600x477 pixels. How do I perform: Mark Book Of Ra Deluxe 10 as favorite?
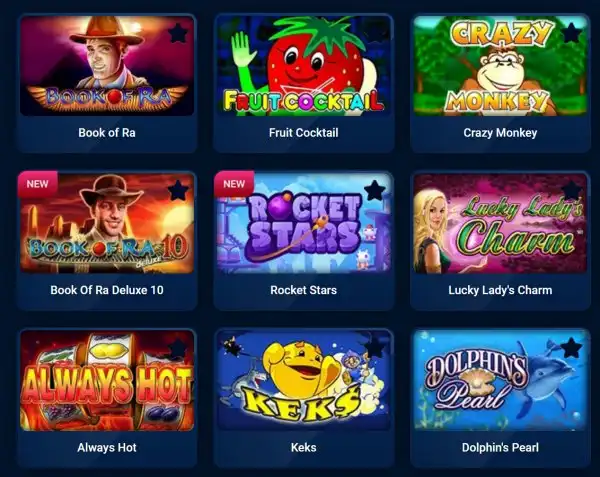point(178,190)
